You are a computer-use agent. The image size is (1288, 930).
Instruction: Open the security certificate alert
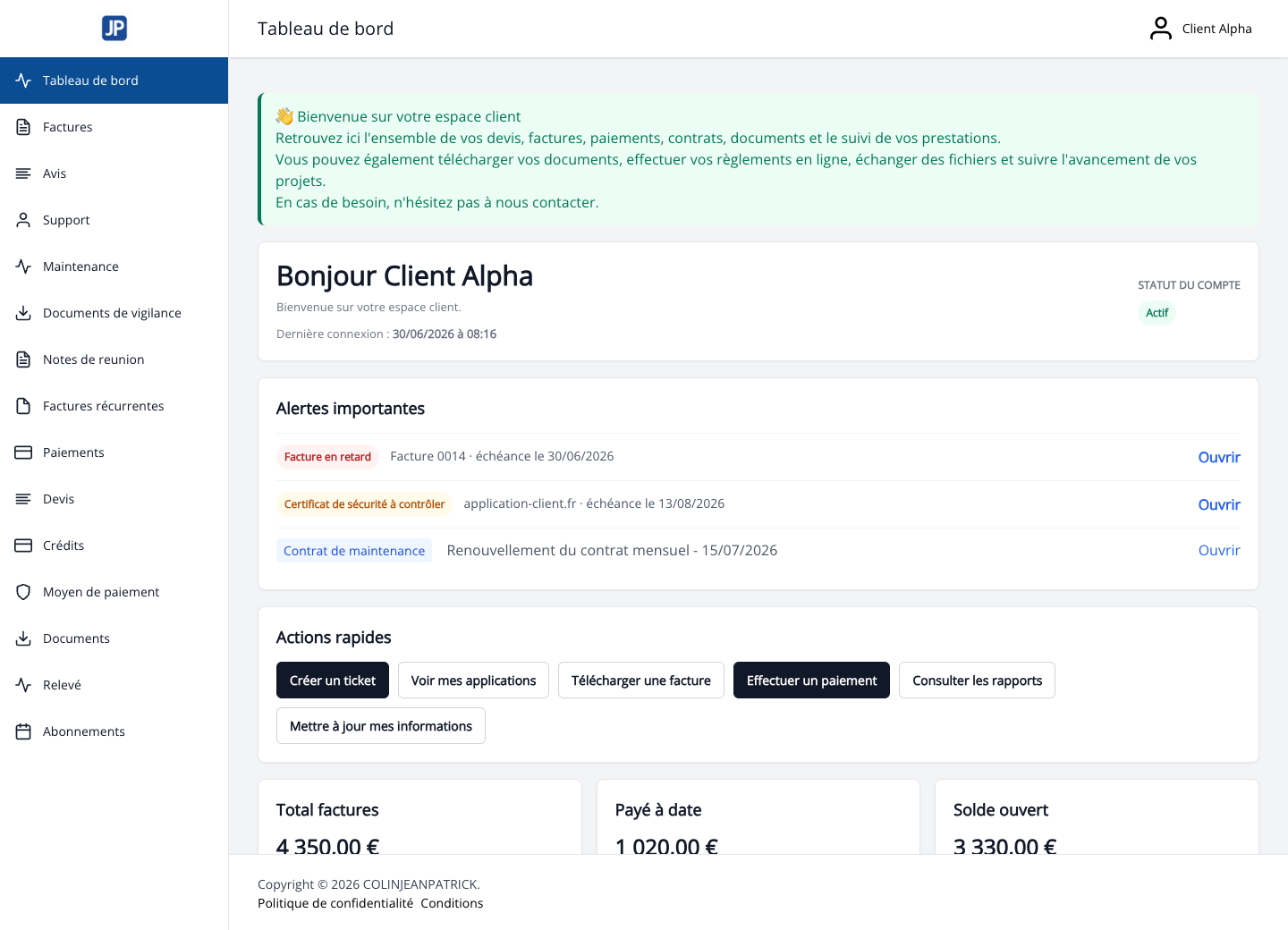pos(1219,504)
